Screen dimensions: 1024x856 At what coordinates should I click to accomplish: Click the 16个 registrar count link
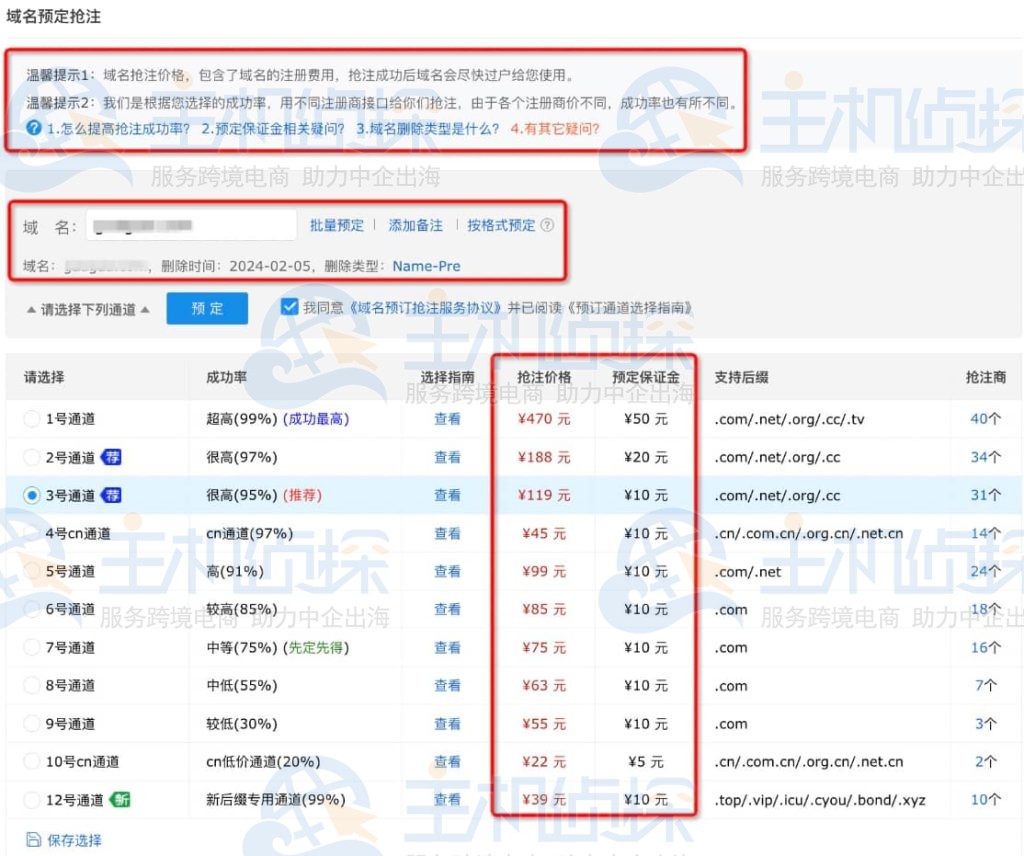click(985, 648)
